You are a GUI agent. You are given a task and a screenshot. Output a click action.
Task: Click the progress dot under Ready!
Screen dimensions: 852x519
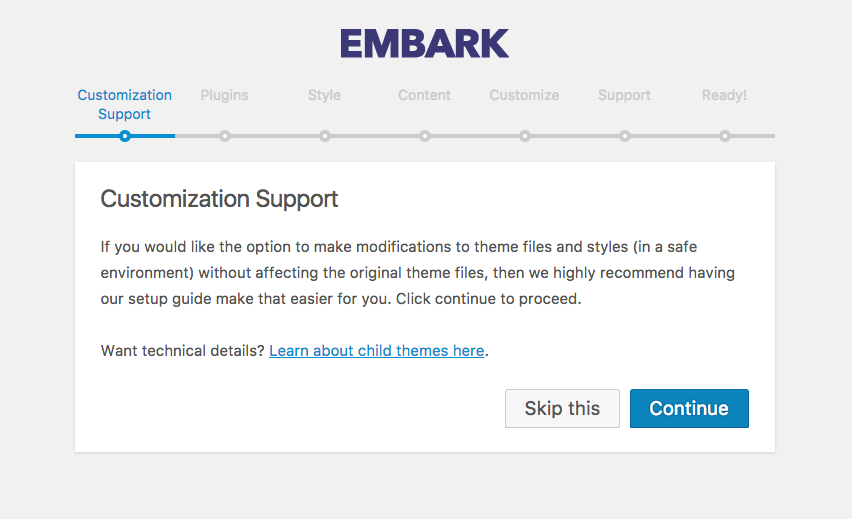725,136
